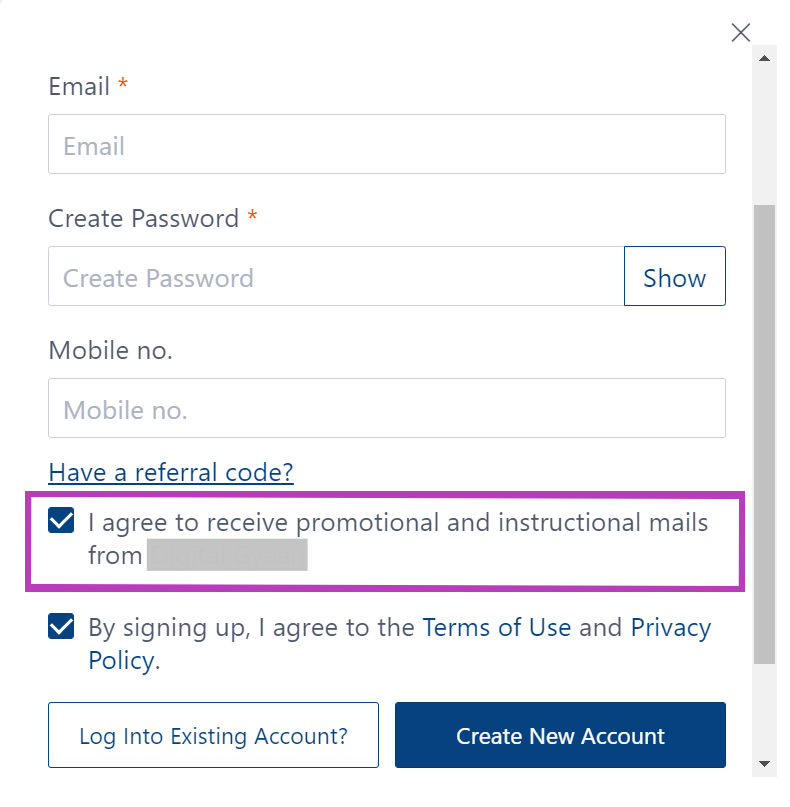Expand the 'Have a referral code?' link

171,472
